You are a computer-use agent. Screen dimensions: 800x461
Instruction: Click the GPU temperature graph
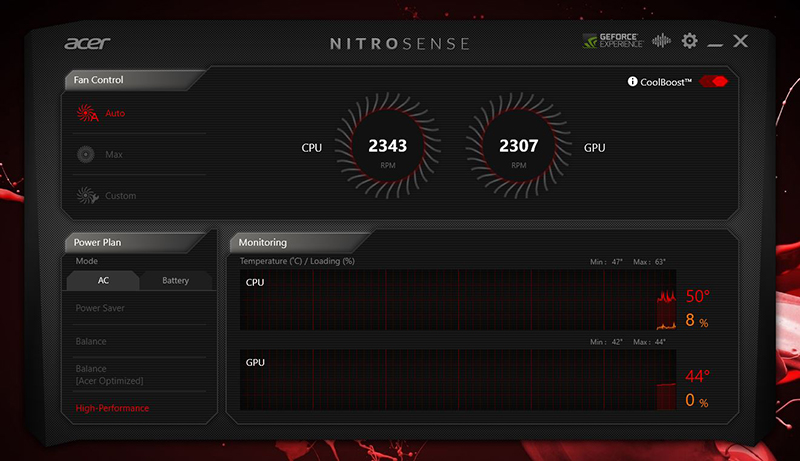pyautogui.click(x=458, y=380)
